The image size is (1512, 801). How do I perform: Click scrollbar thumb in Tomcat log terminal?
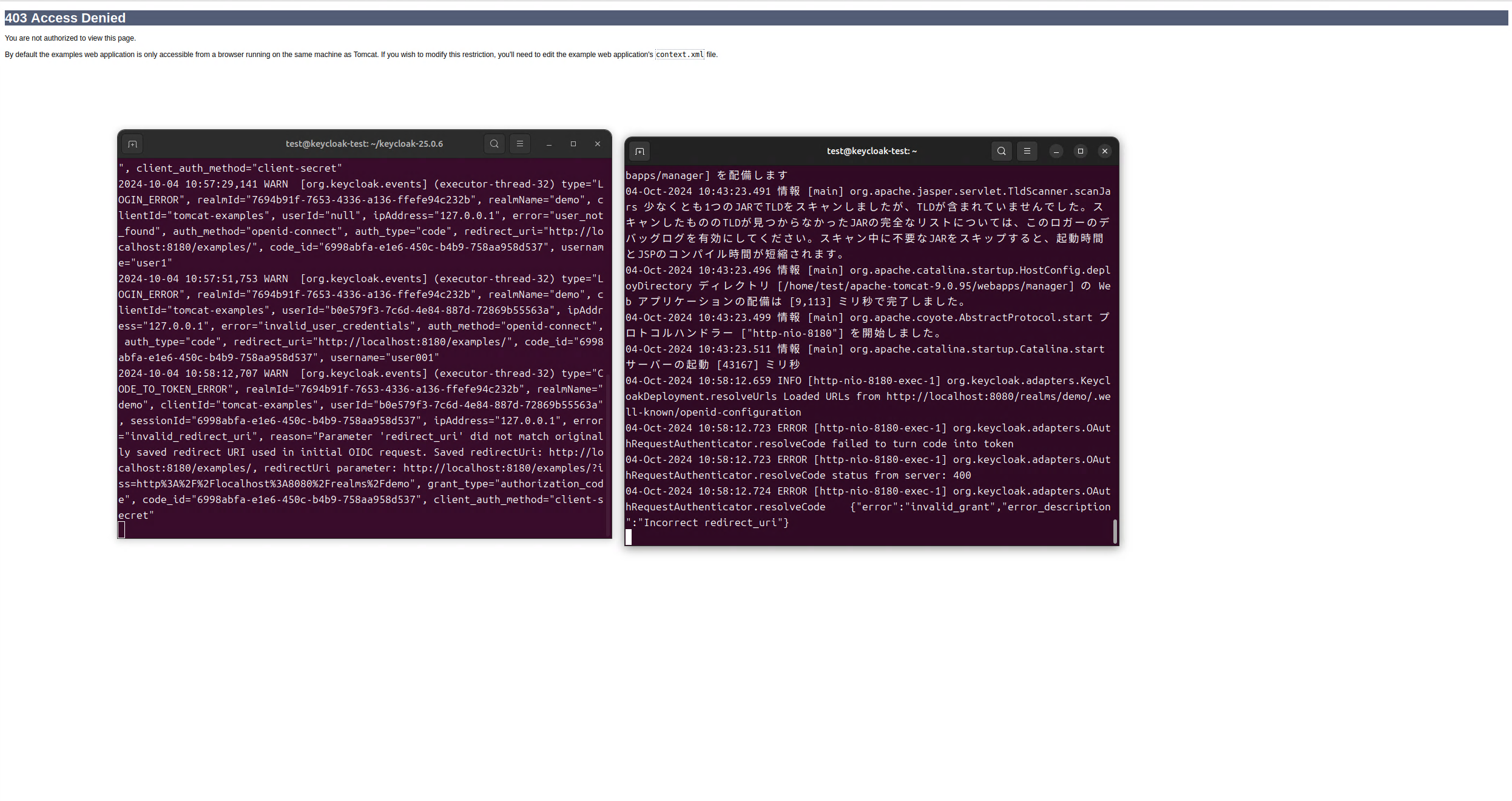(1115, 531)
